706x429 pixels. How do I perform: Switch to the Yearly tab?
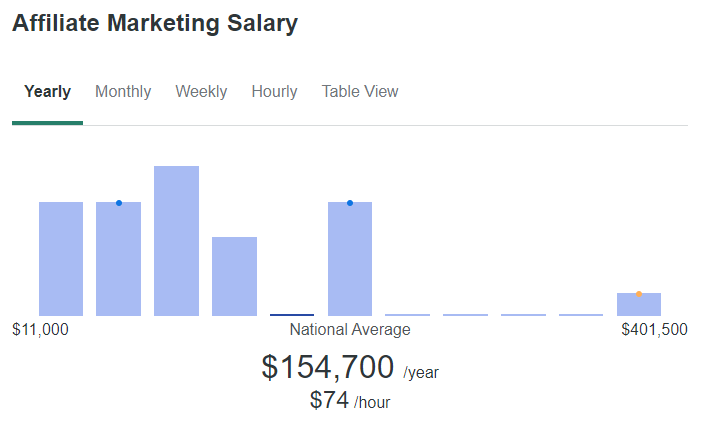pyautogui.click(x=47, y=91)
